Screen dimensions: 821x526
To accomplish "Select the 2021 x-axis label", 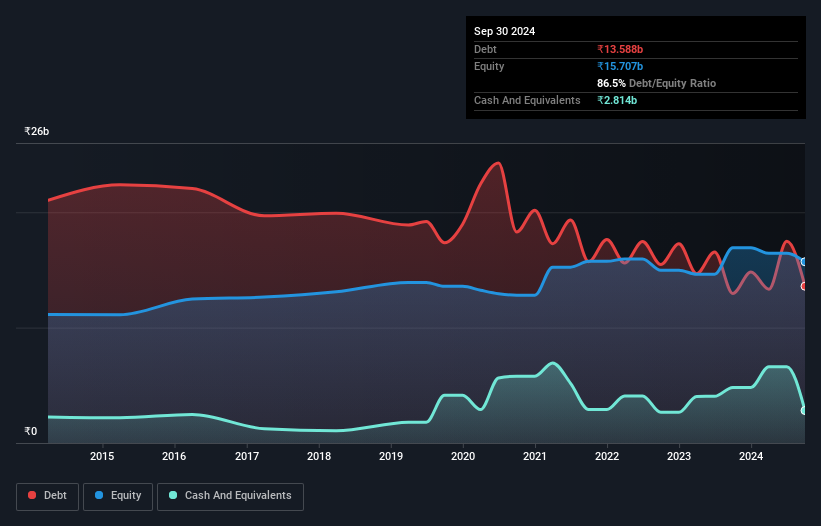I will pyautogui.click(x=535, y=456).
